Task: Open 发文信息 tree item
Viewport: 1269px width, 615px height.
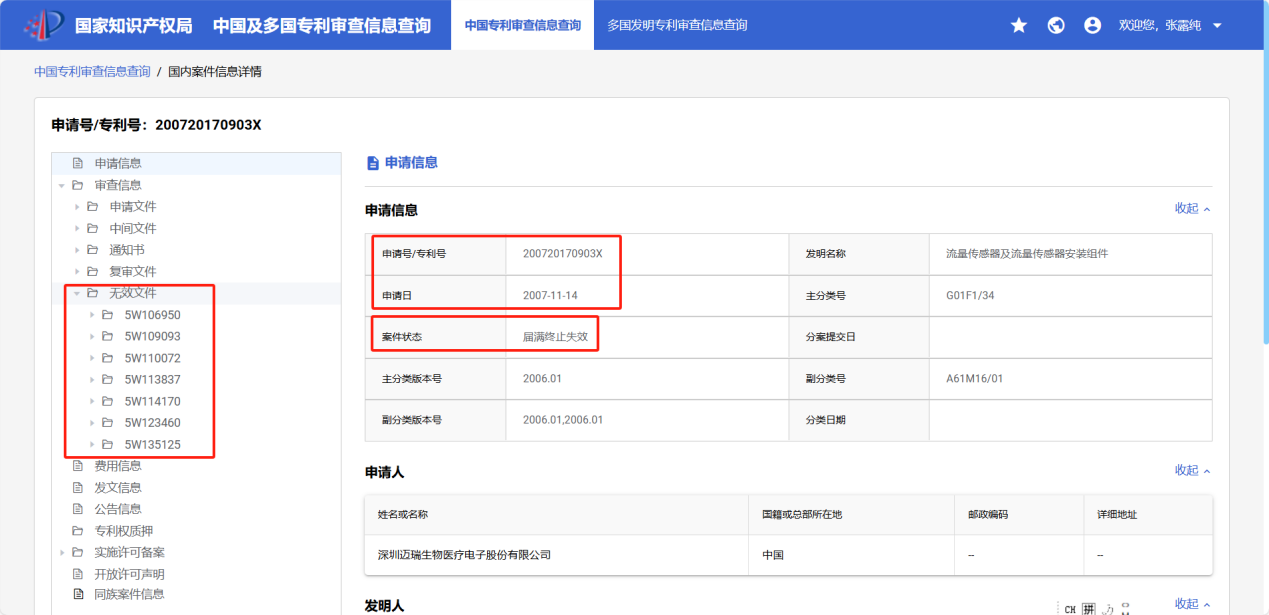Action: (x=118, y=488)
